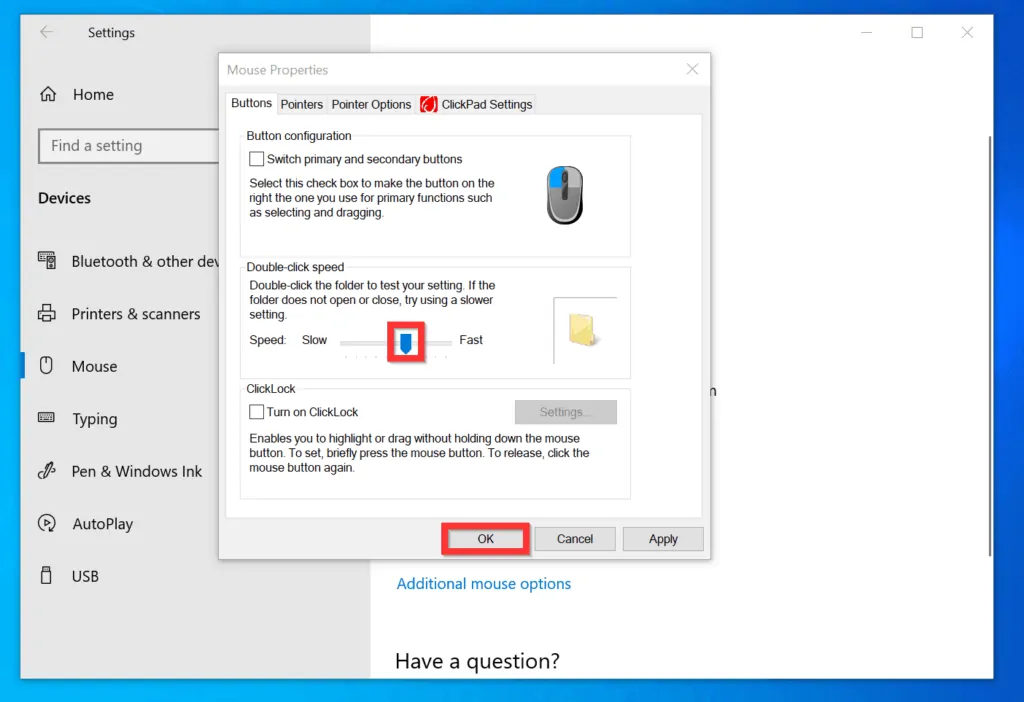This screenshot has width=1024, height=702.
Task: Enable Switch primary and secondary buttons
Action: [x=257, y=159]
